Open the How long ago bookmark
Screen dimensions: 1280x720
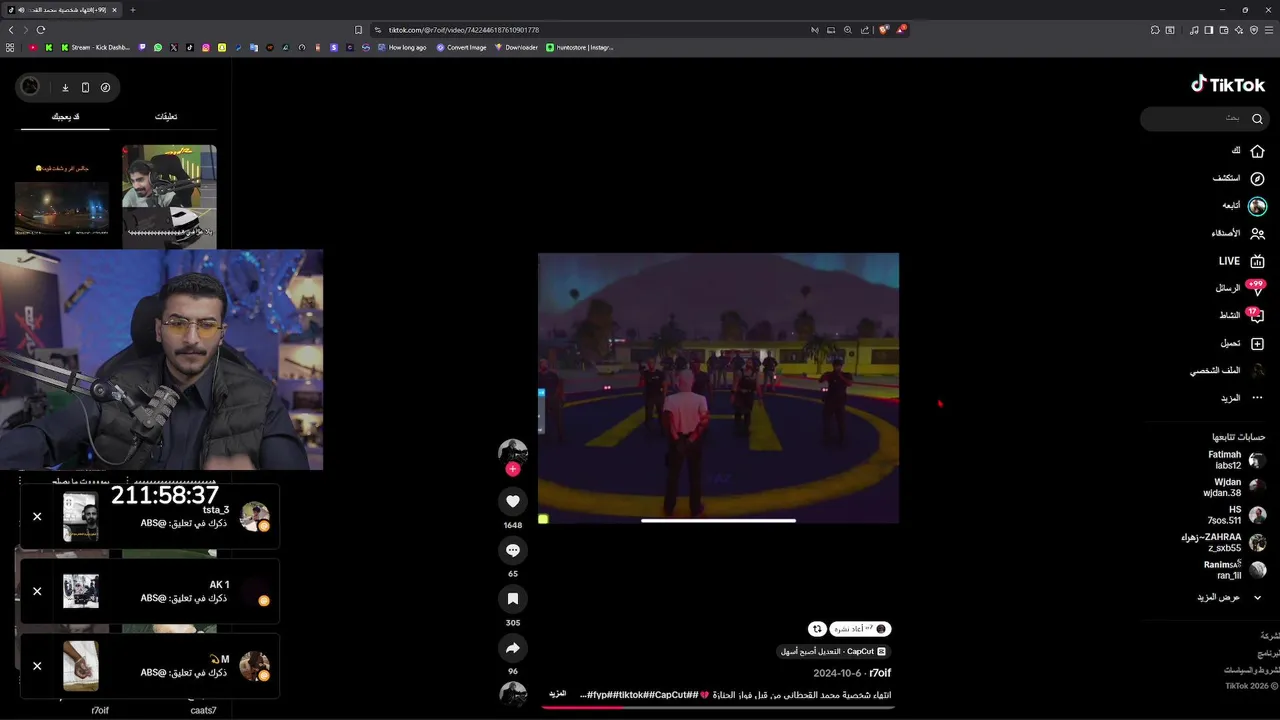[401, 47]
